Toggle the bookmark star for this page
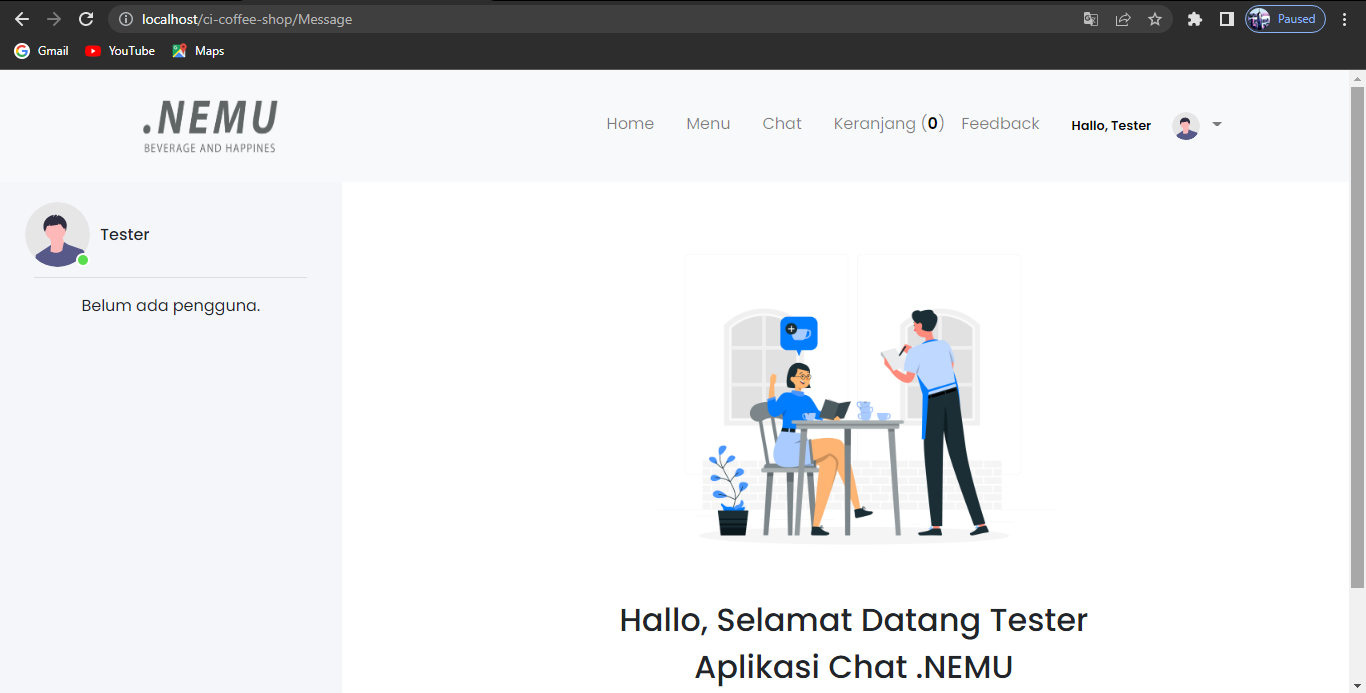Viewport: 1366px width, 693px height. [x=1155, y=19]
